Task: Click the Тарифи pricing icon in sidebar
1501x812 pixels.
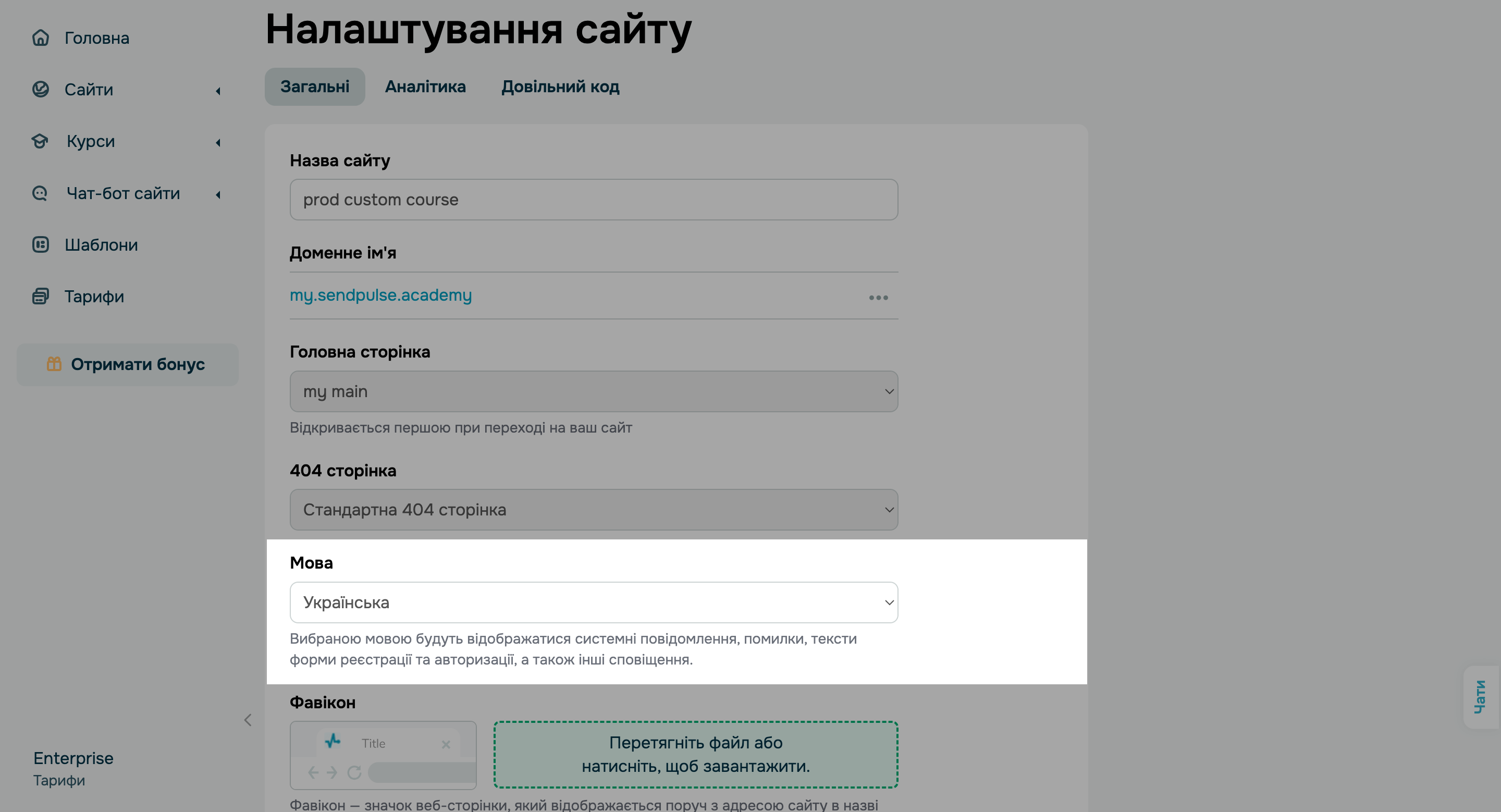Action: pyautogui.click(x=40, y=296)
